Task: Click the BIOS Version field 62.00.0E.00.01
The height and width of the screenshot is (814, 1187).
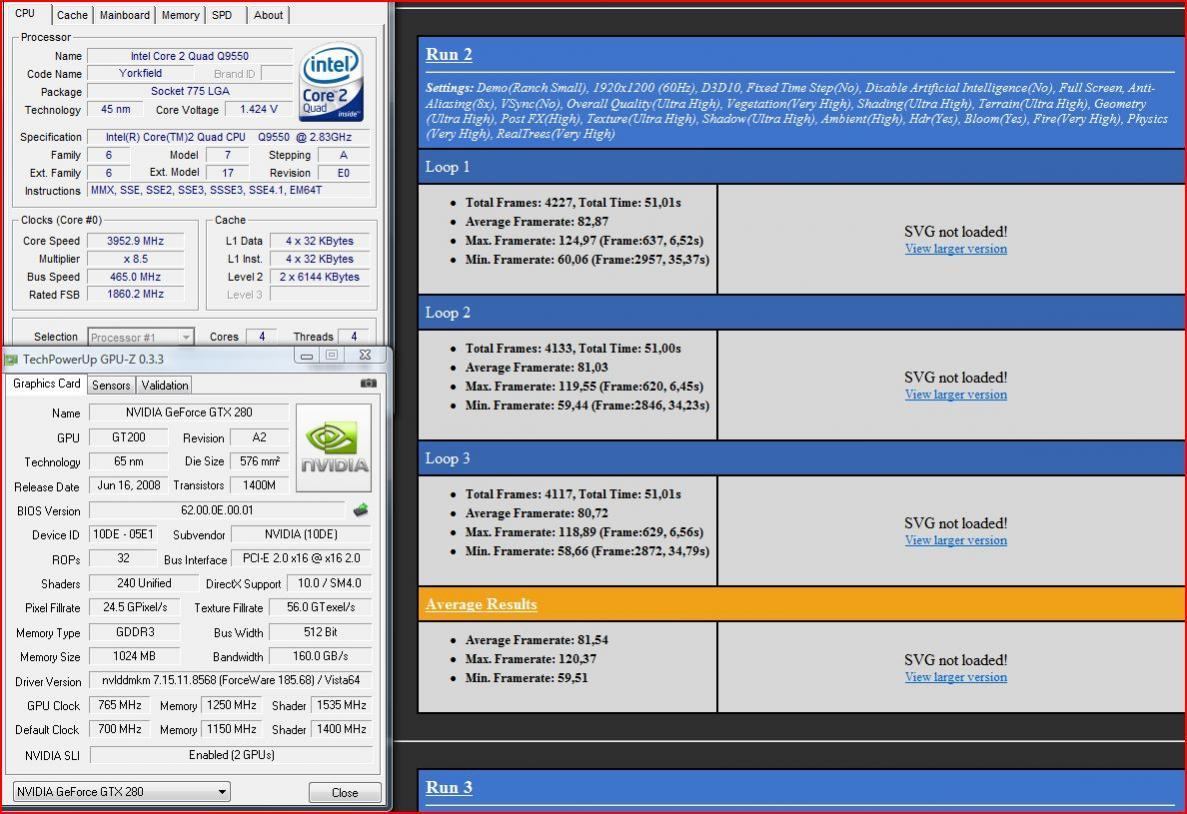Action: (217, 510)
